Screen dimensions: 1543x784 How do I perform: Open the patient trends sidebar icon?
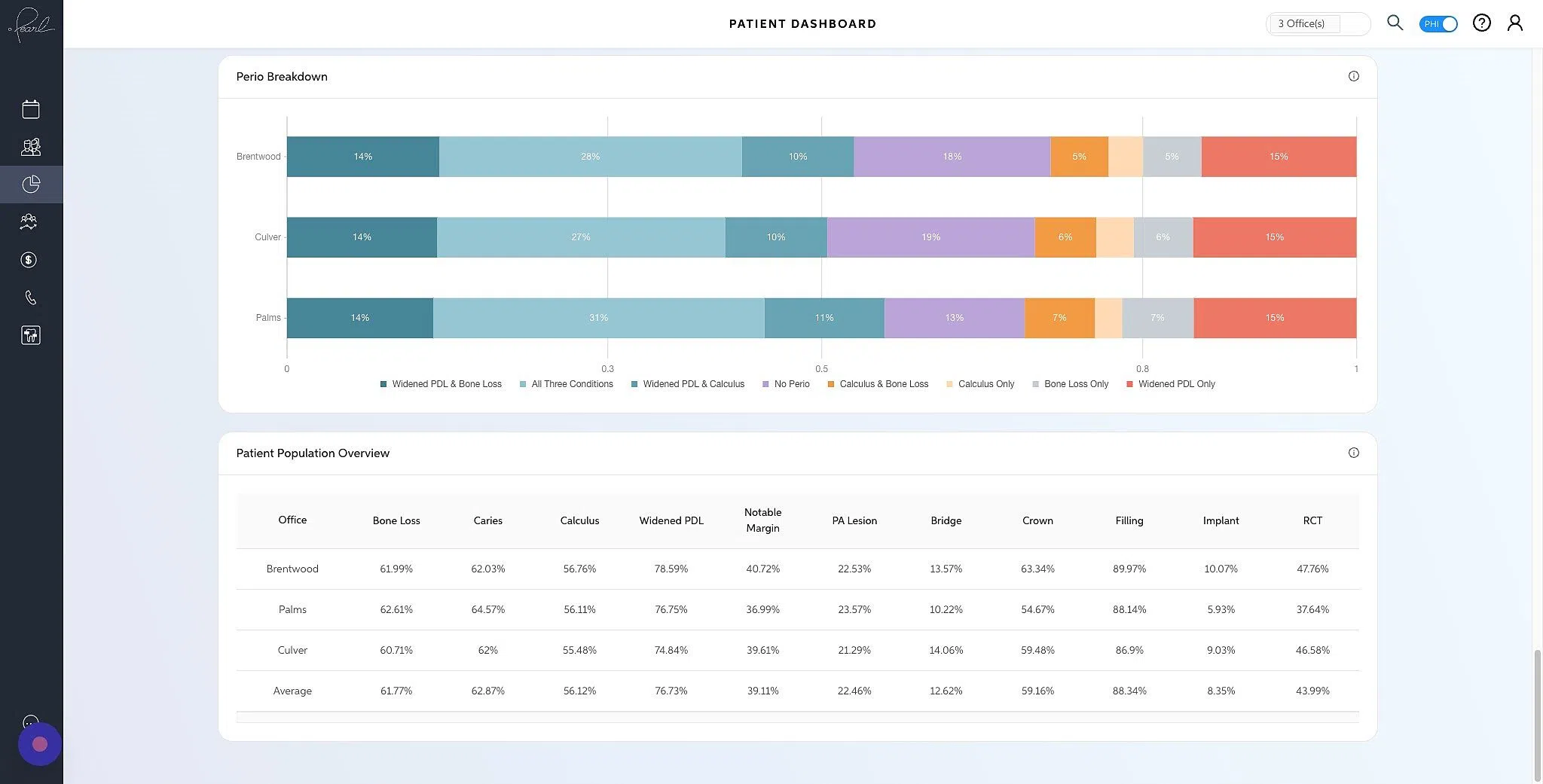(29, 221)
